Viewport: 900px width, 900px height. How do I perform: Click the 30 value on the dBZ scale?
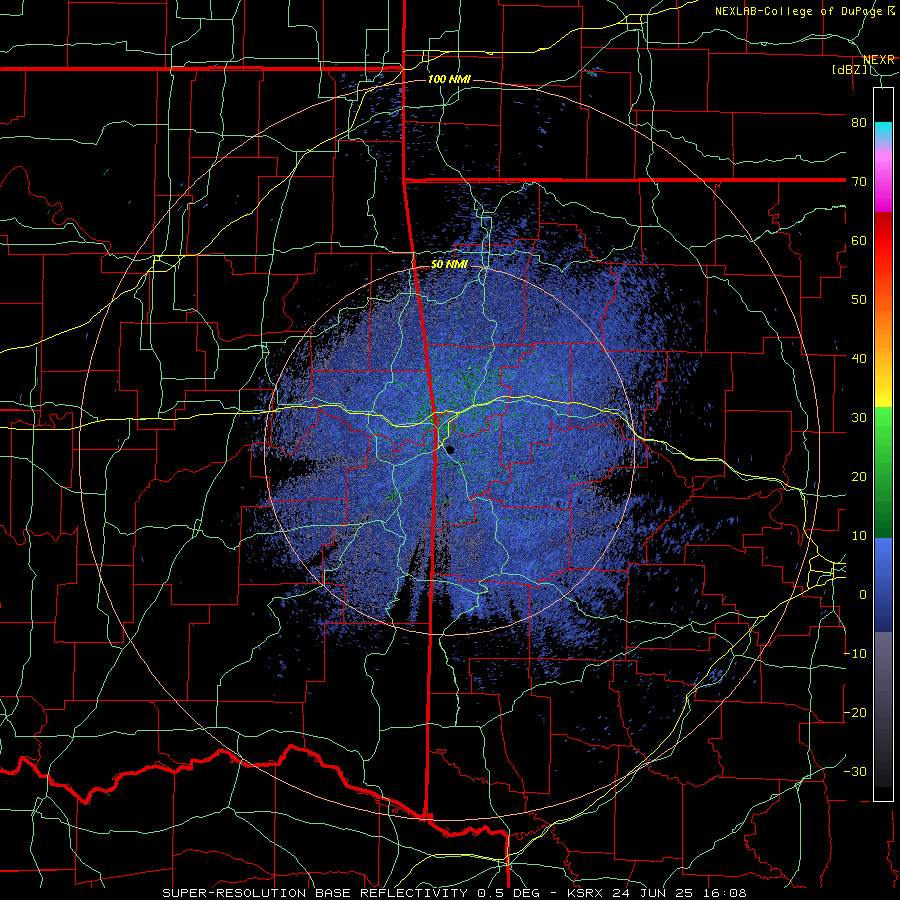[859, 418]
